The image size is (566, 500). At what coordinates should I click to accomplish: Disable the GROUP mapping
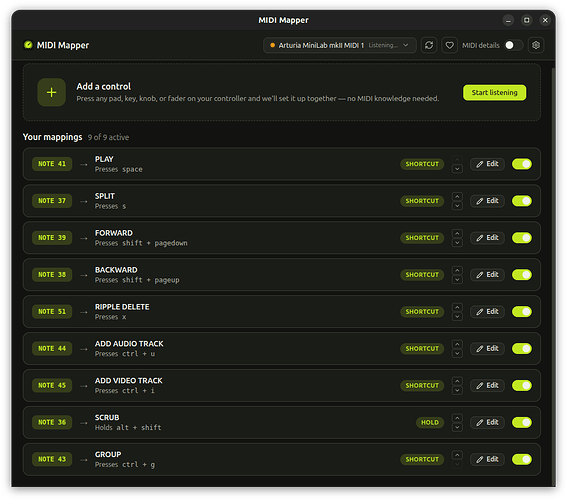(522, 459)
